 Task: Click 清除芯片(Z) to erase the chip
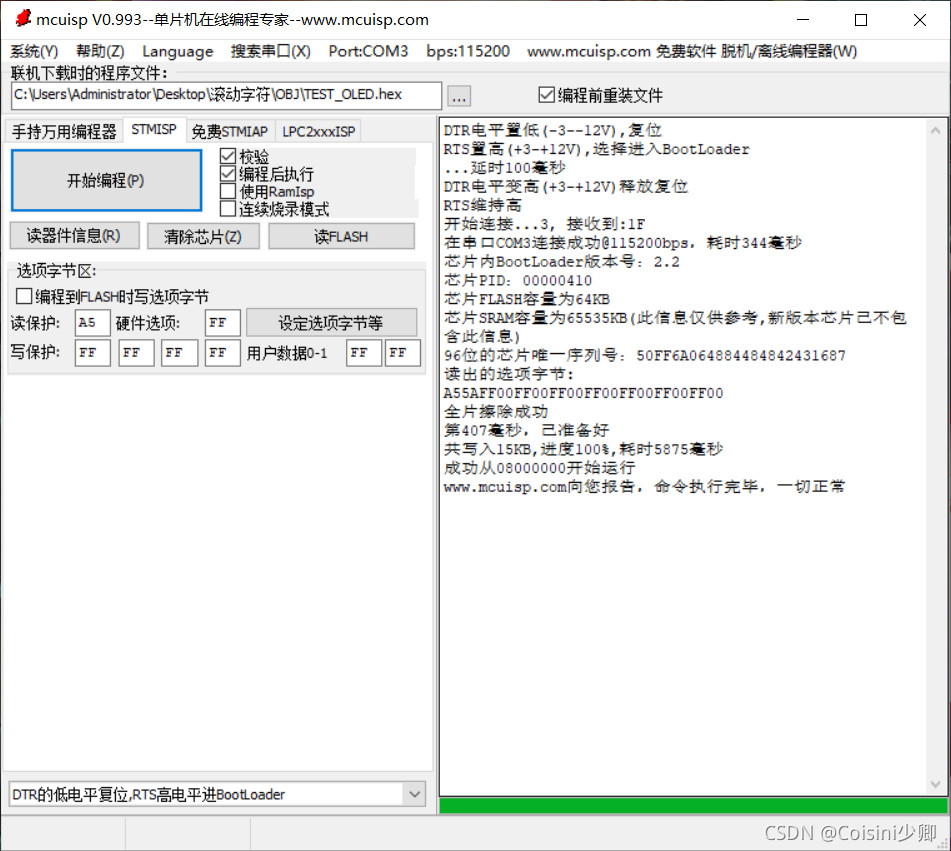point(203,235)
